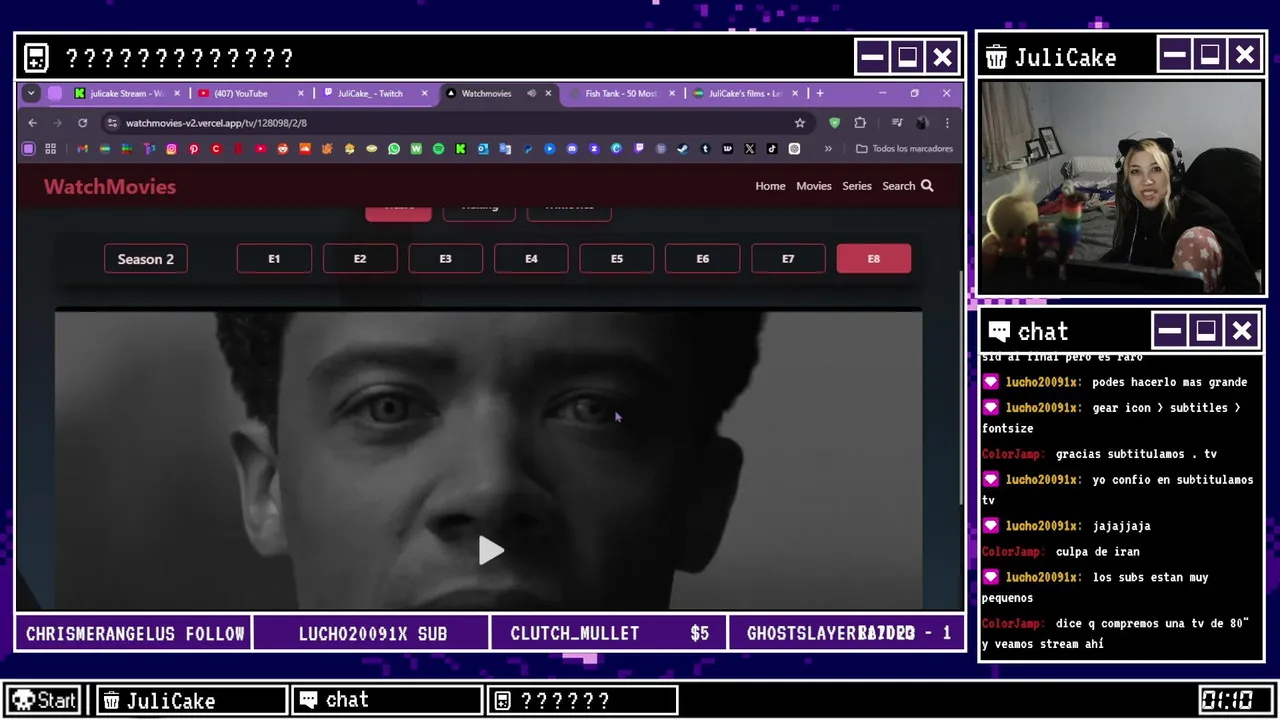1280x720 pixels.
Task: Select the highlighted episode E8
Action: coord(874,259)
